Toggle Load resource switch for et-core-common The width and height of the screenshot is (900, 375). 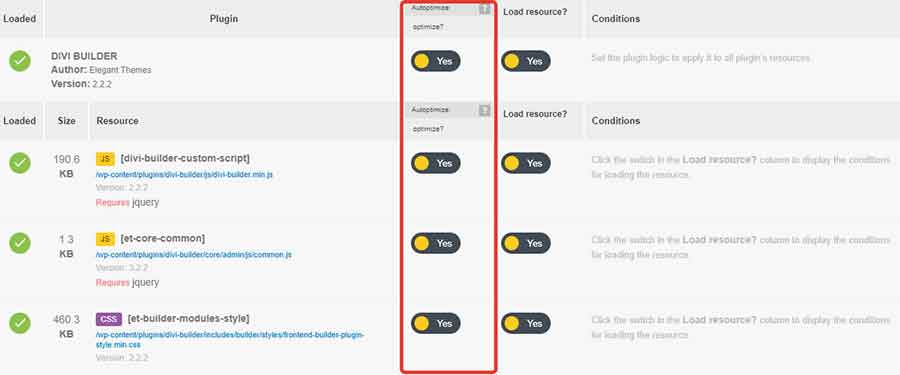[526, 243]
